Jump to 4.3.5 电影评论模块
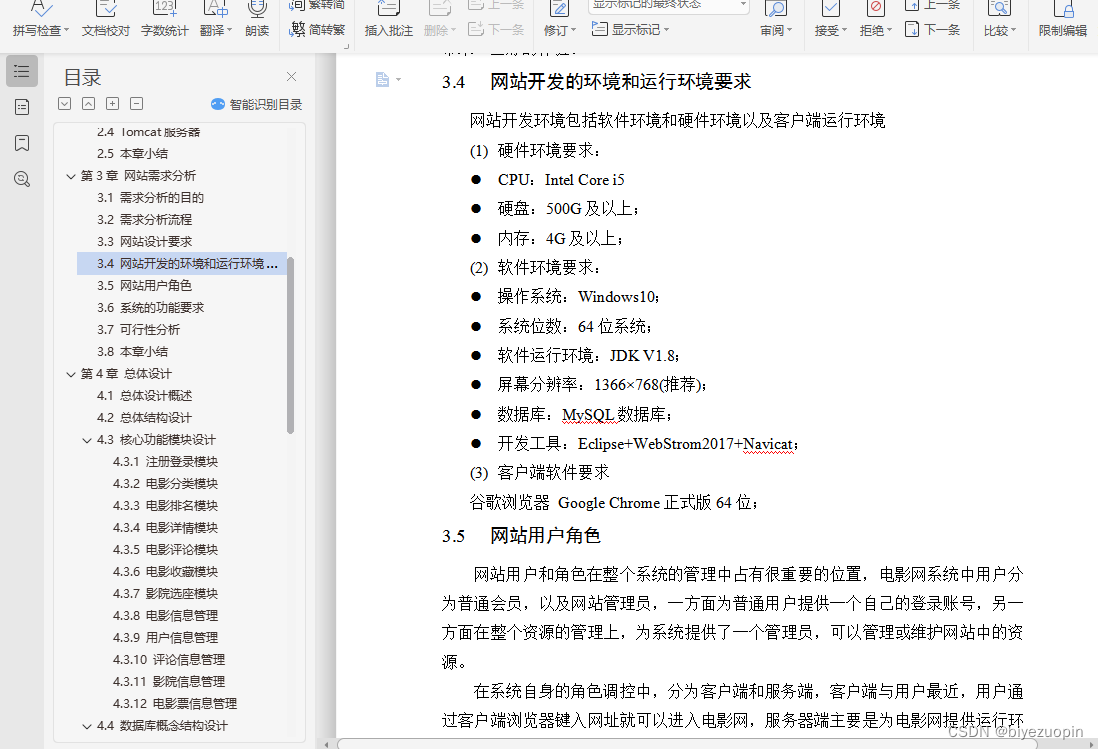 pyautogui.click(x=165, y=550)
